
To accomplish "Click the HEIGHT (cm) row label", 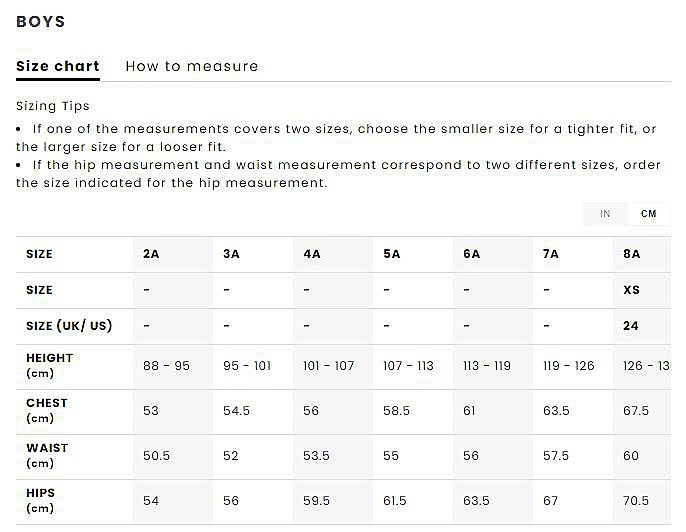I will [50, 366].
